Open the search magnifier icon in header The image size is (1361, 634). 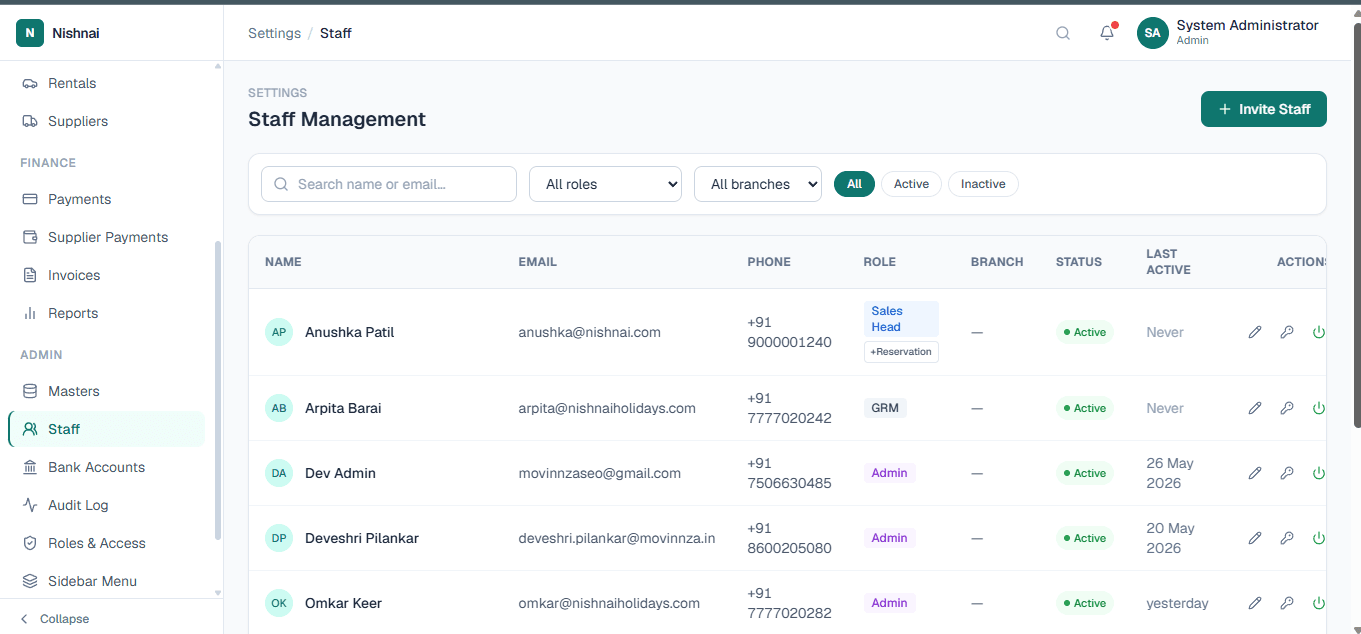click(1063, 33)
